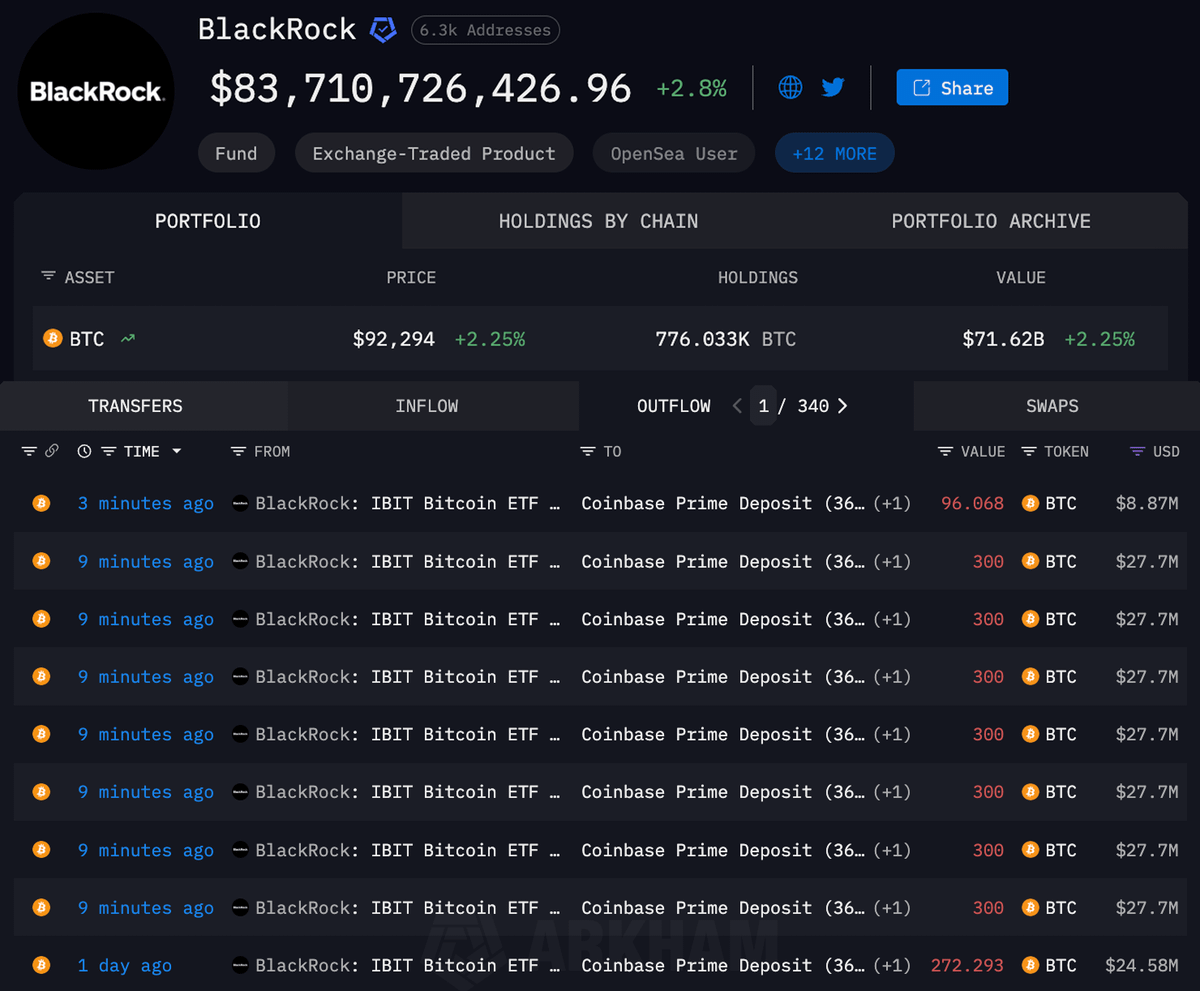Switch to the PORTFOLIO tab

(x=208, y=221)
